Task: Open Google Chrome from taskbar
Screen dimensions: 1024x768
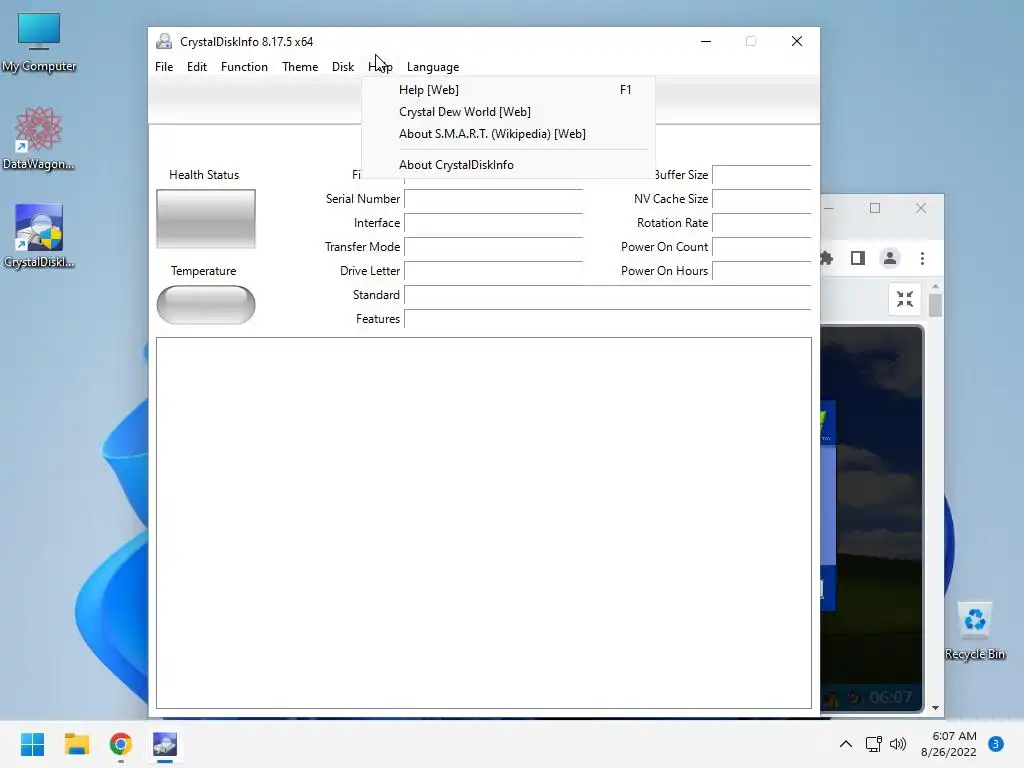Action: click(x=121, y=744)
